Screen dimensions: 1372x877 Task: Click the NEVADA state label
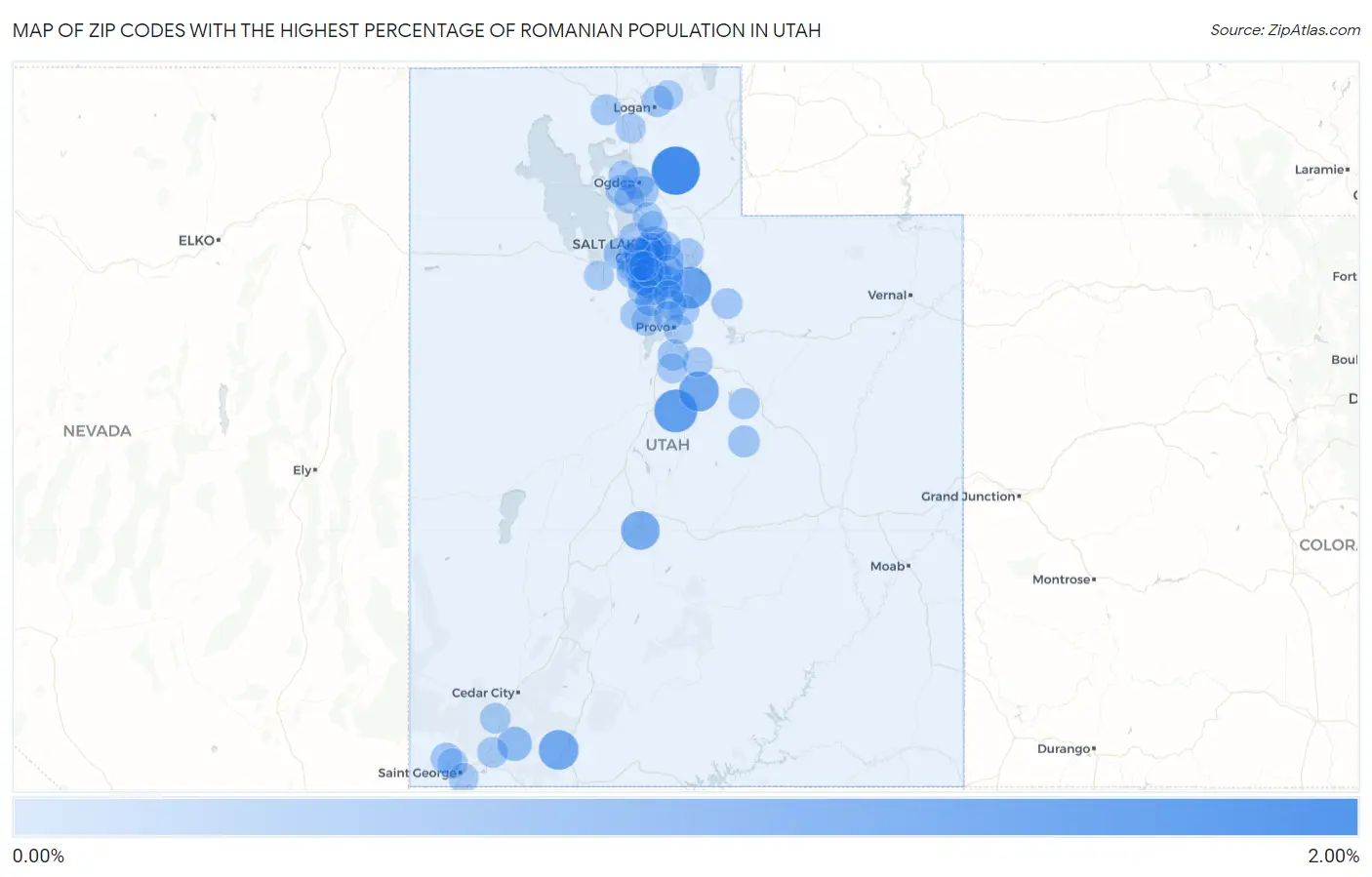tap(97, 431)
